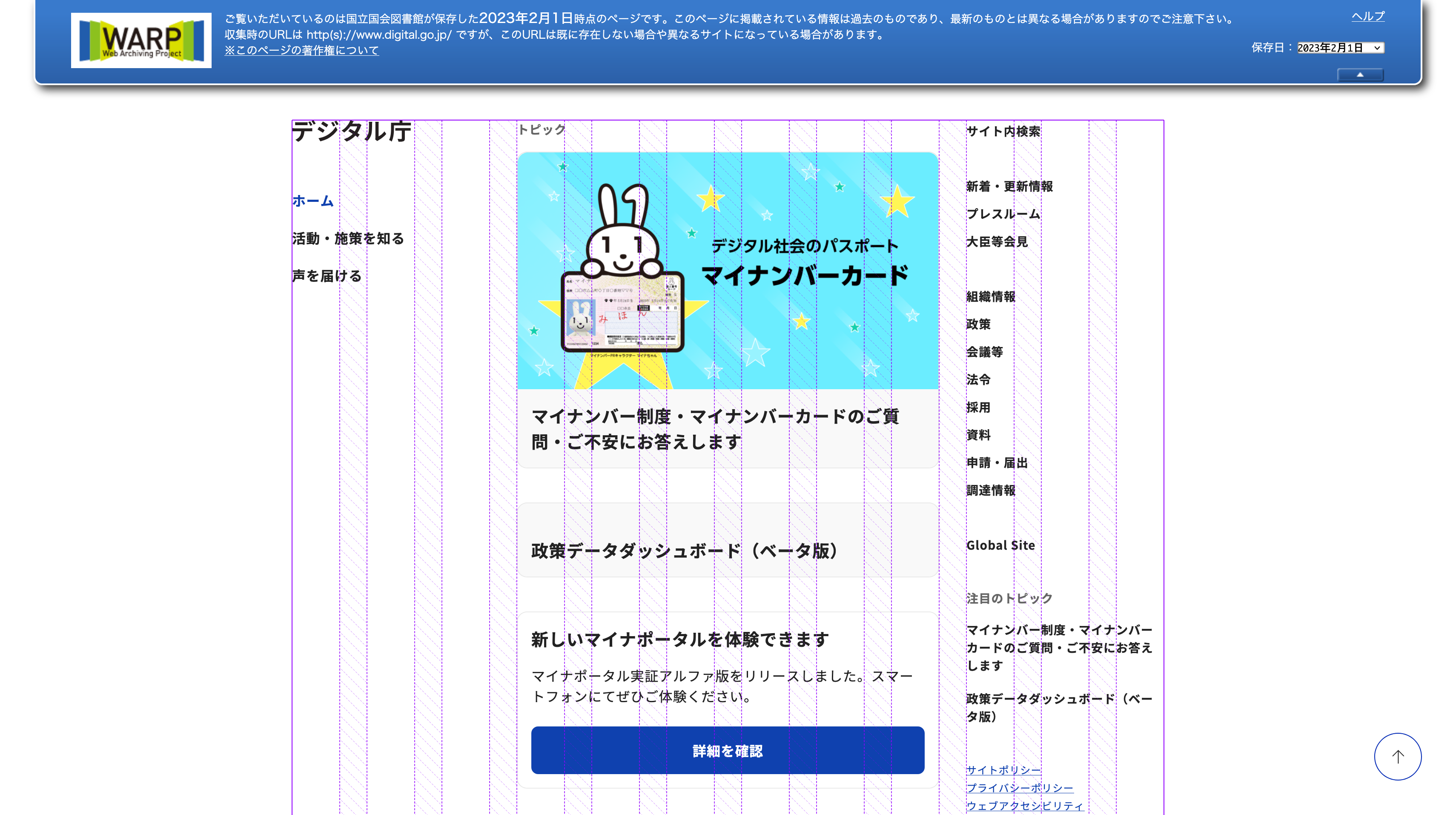Open the copyright notice link in the banner
Screen dimensions: 1456x815
click(301, 50)
